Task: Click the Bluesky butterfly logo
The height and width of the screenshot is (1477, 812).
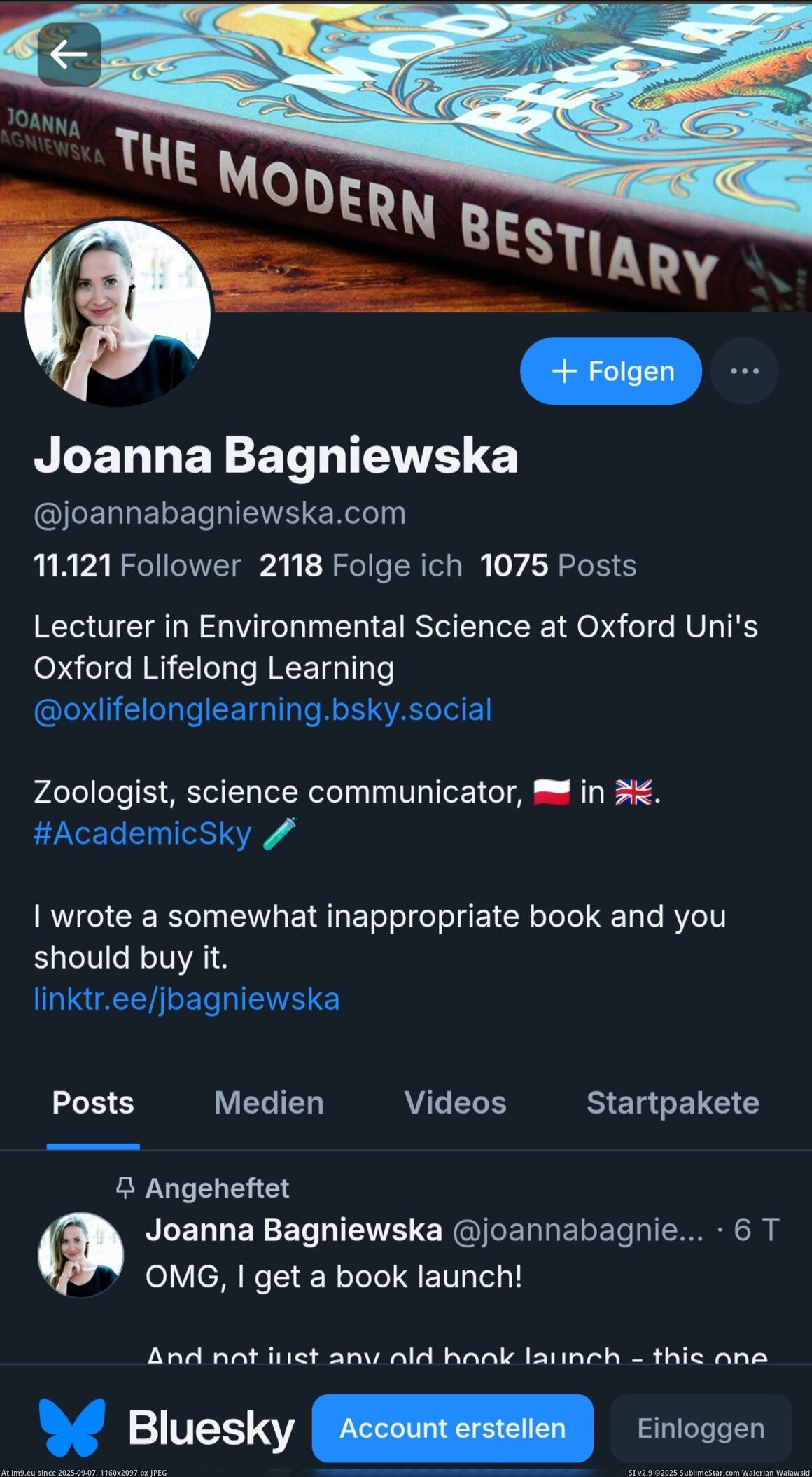Action: point(72,1427)
